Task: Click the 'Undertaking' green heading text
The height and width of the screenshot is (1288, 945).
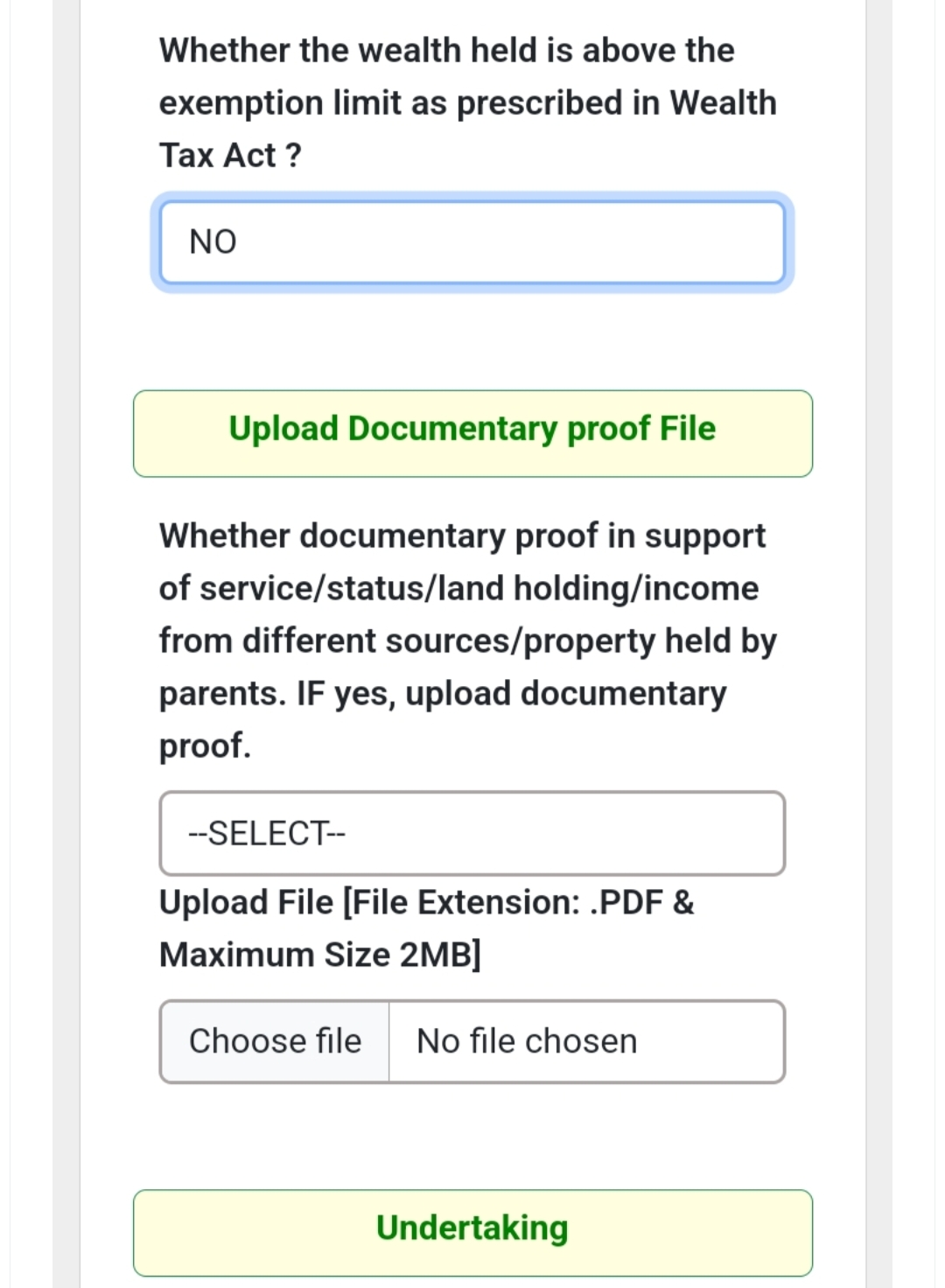Action: click(472, 1228)
